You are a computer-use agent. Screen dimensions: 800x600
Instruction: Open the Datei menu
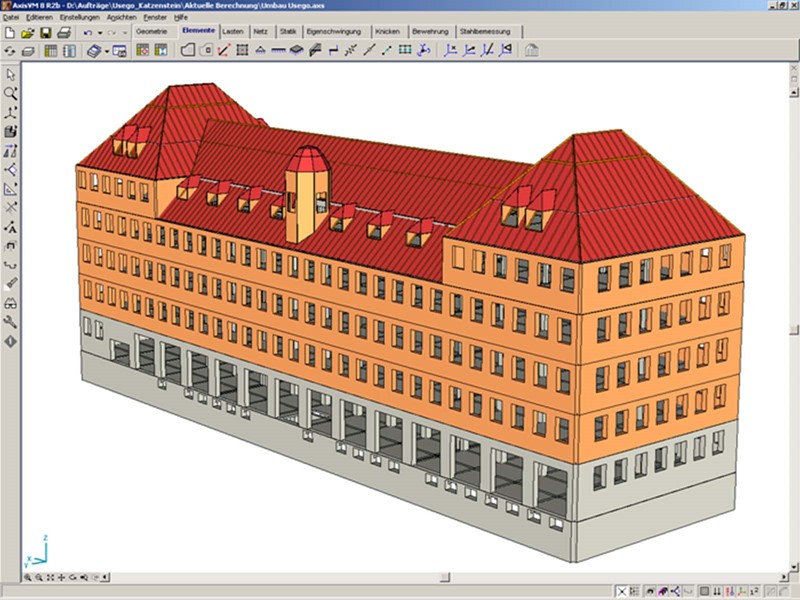pos(11,18)
